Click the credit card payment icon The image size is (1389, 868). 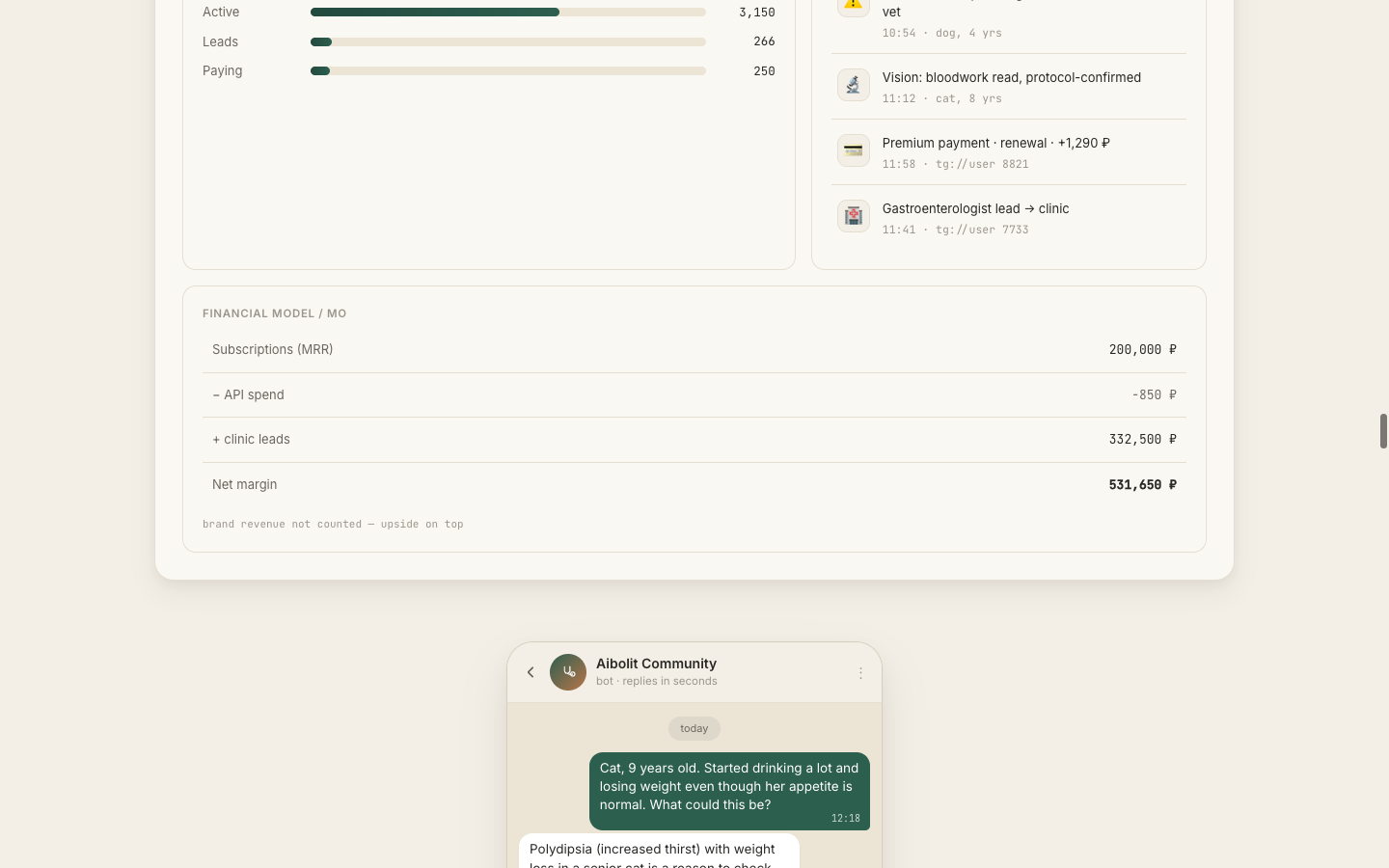(853, 150)
